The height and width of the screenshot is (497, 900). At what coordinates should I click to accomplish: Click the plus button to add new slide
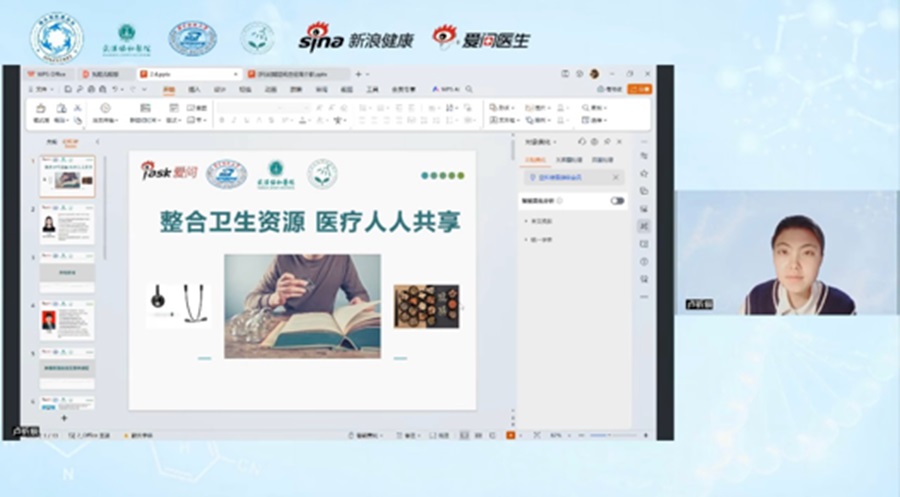click(x=65, y=419)
